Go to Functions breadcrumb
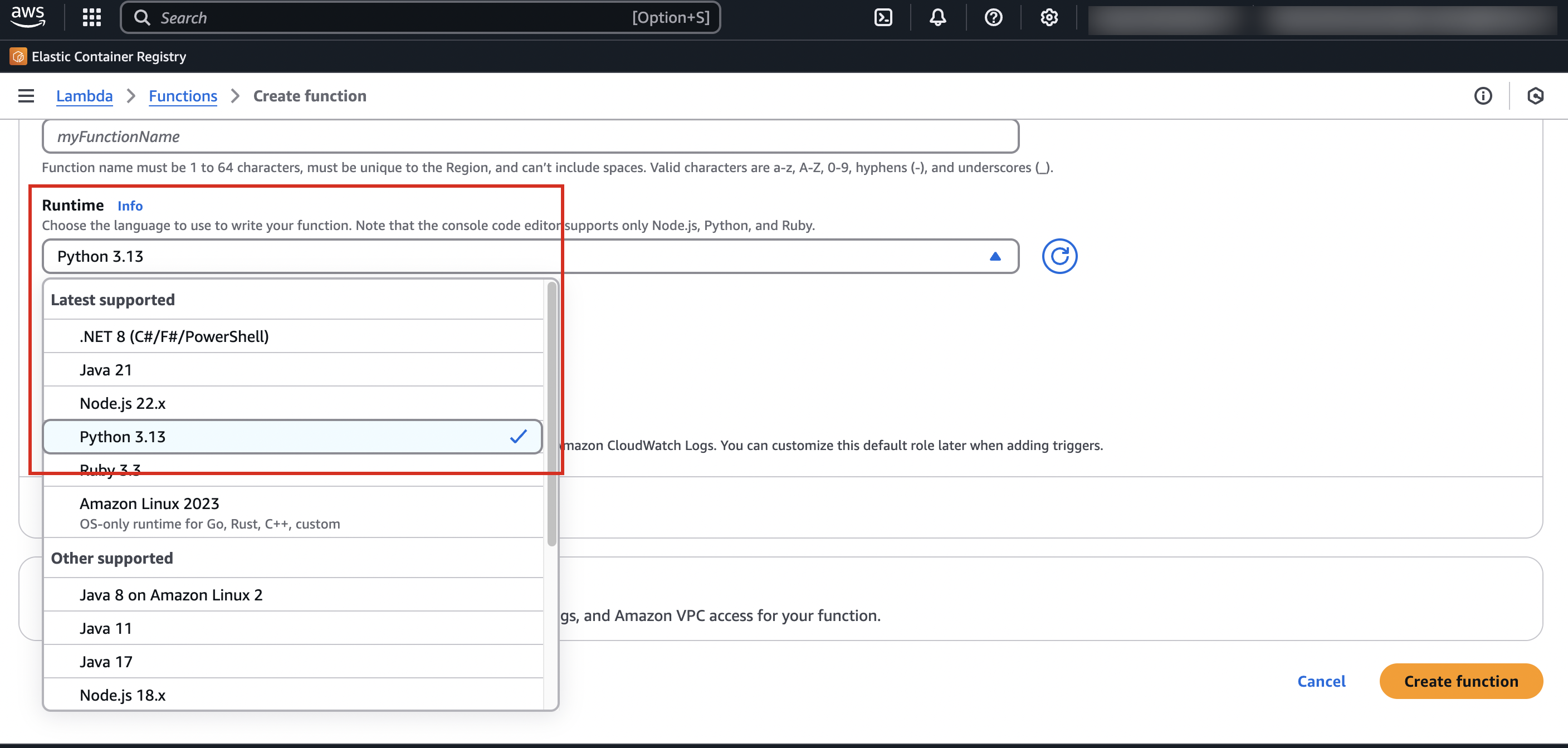Viewport: 1568px width, 748px height. click(x=183, y=96)
